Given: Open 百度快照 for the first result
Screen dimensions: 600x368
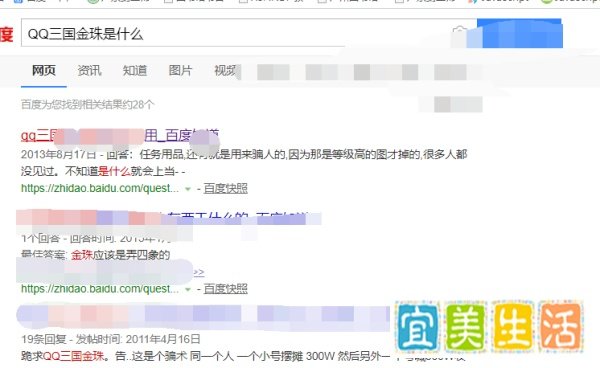Looking at the screenshot, I should tap(225, 188).
